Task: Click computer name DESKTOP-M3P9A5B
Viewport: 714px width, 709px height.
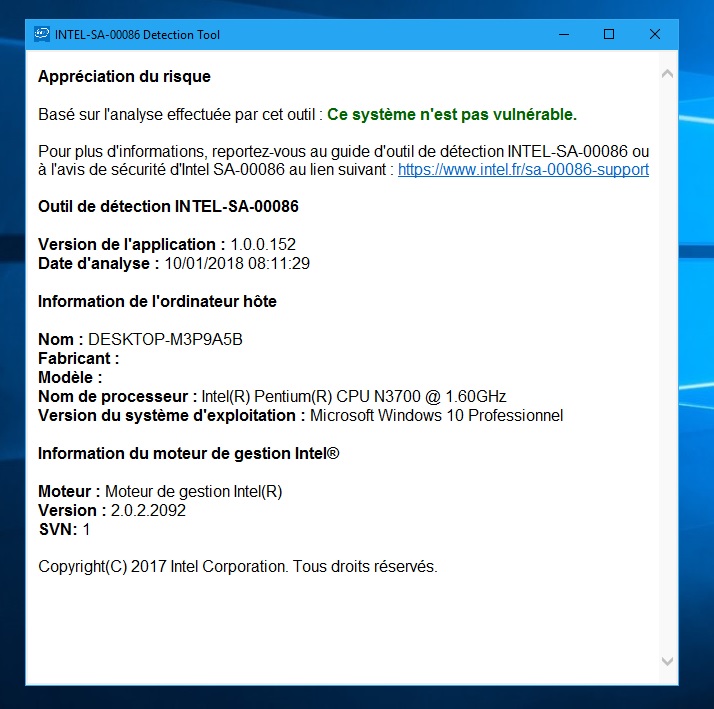Action: 165,340
